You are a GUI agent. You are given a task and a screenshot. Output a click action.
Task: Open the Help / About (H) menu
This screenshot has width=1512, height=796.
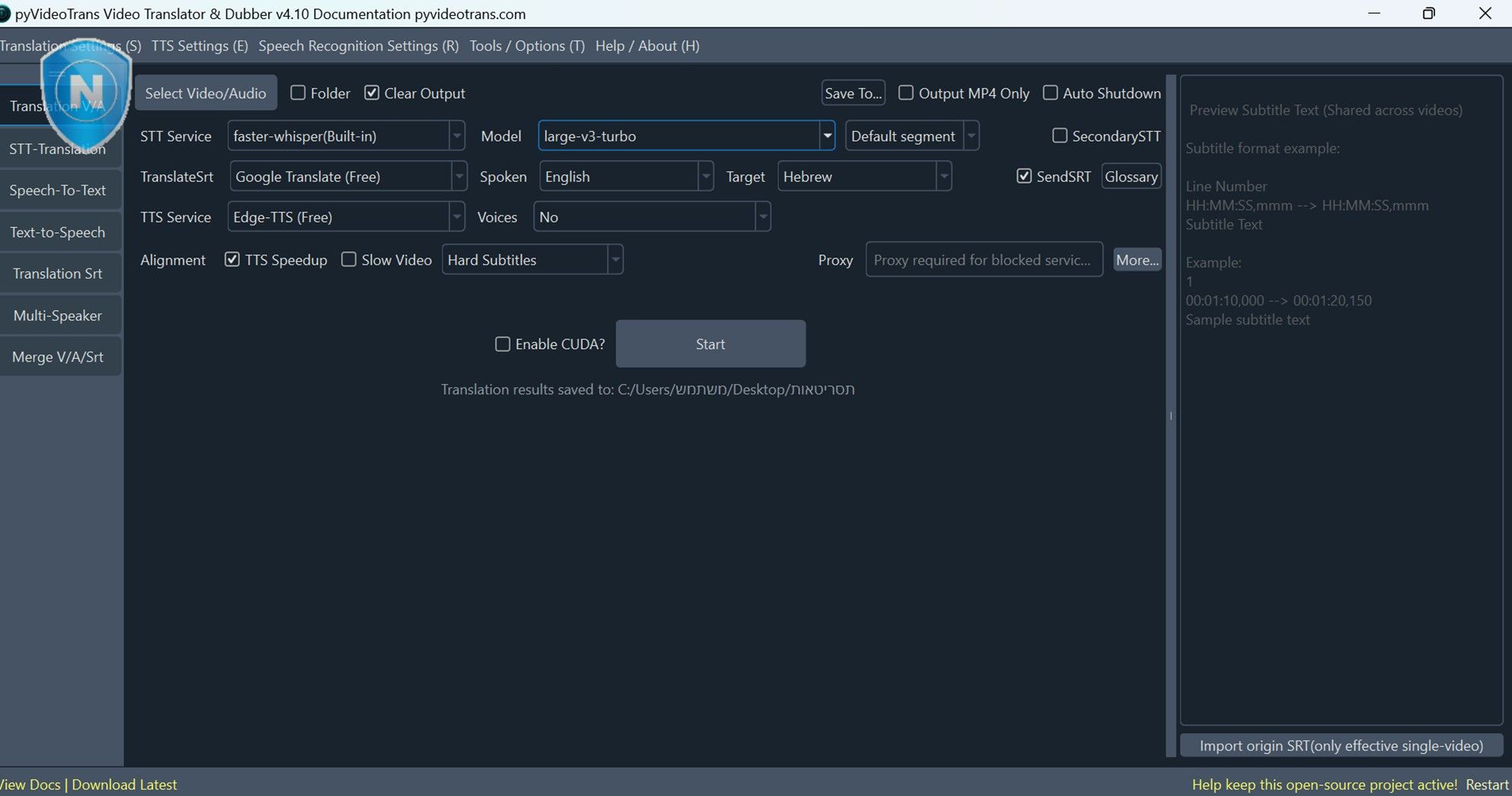[648, 46]
